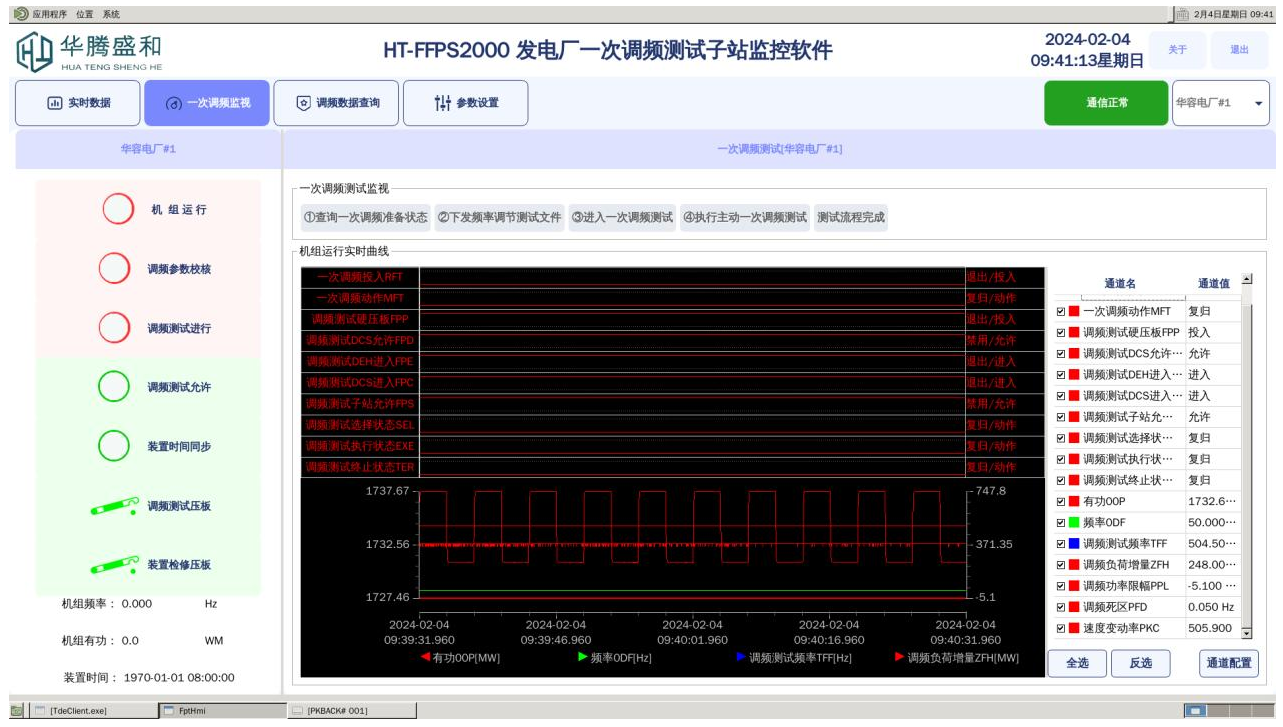Toggle the 调频死区PFD channel checkbox
The width and height of the screenshot is (1283, 727).
click(1061, 607)
